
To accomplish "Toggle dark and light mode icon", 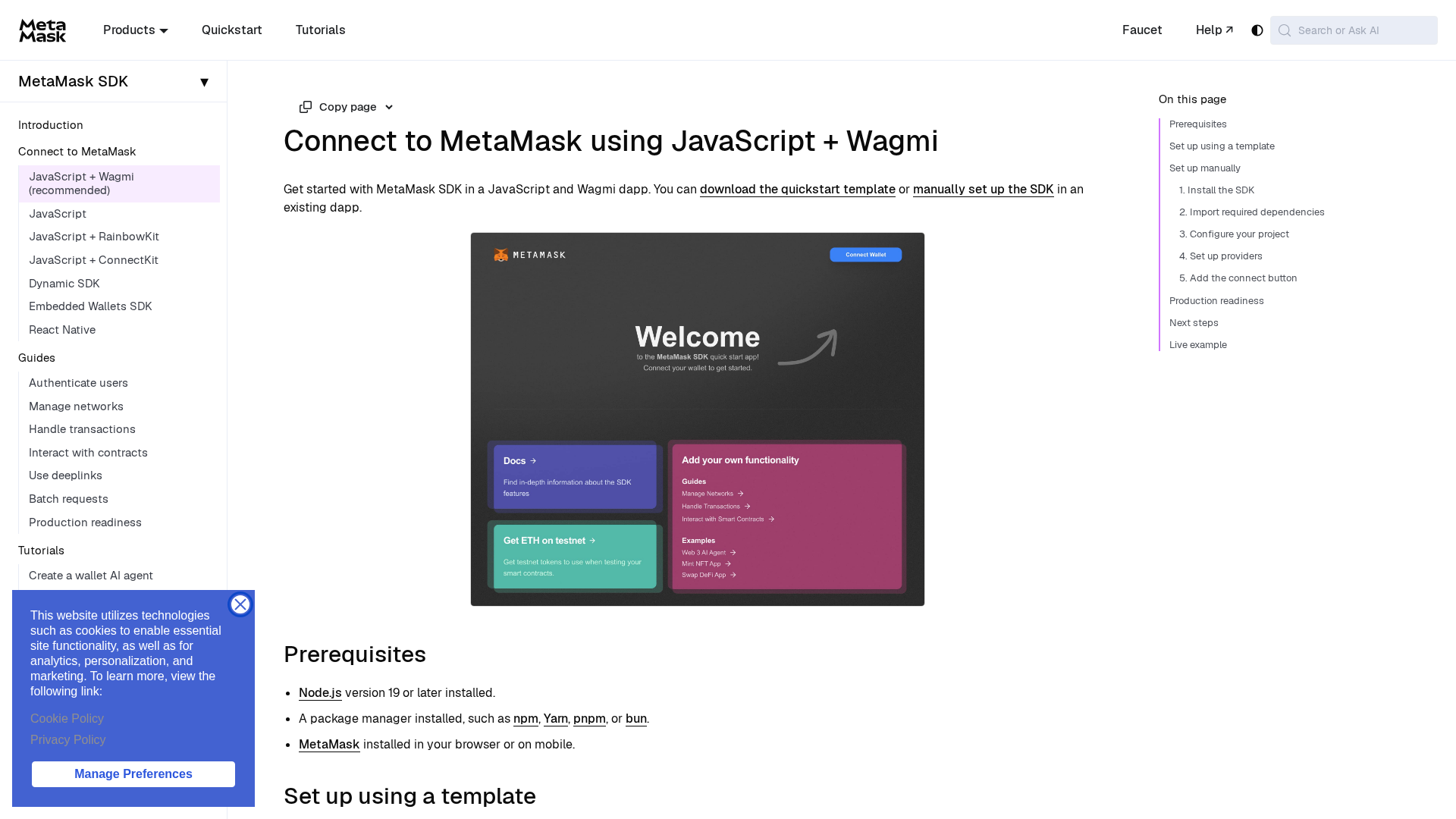I will tap(1257, 30).
